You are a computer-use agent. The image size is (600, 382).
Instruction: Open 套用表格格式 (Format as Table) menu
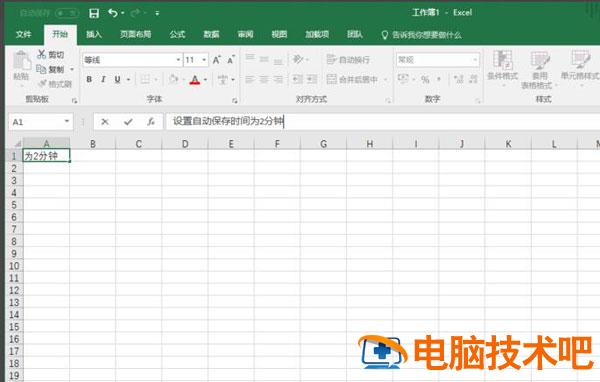click(x=540, y=70)
